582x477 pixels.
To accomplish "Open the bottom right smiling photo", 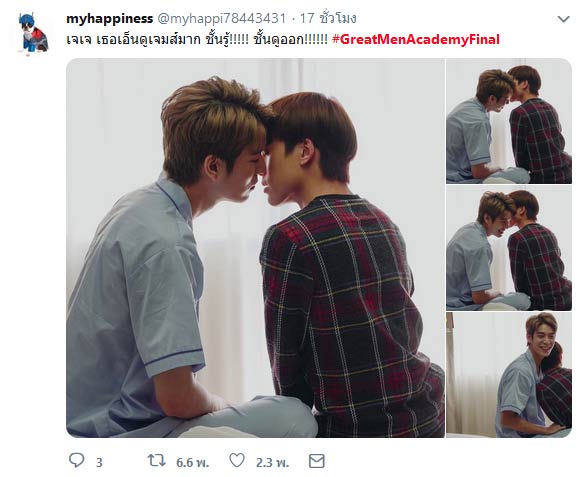I will (509, 375).
